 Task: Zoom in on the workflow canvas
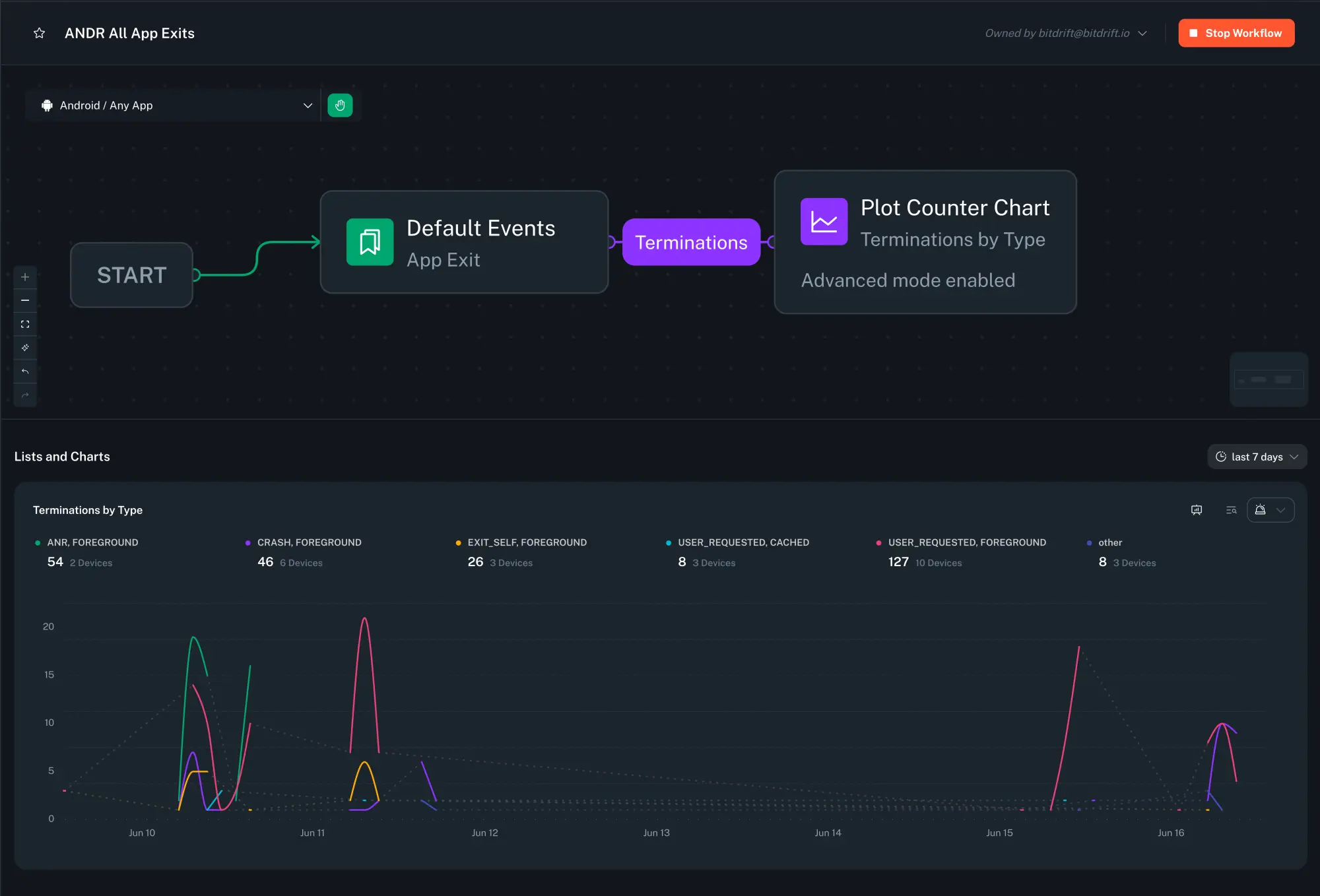[x=25, y=277]
